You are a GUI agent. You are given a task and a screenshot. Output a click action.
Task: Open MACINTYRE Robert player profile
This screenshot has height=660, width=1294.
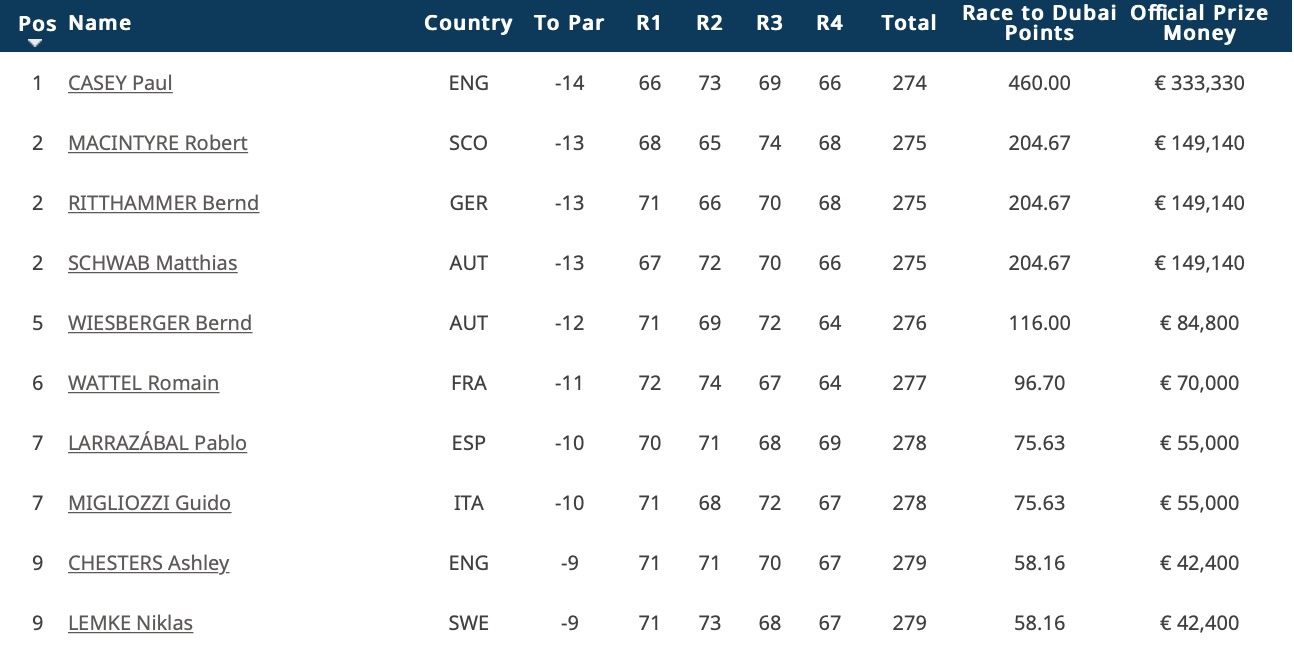pyautogui.click(x=158, y=143)
